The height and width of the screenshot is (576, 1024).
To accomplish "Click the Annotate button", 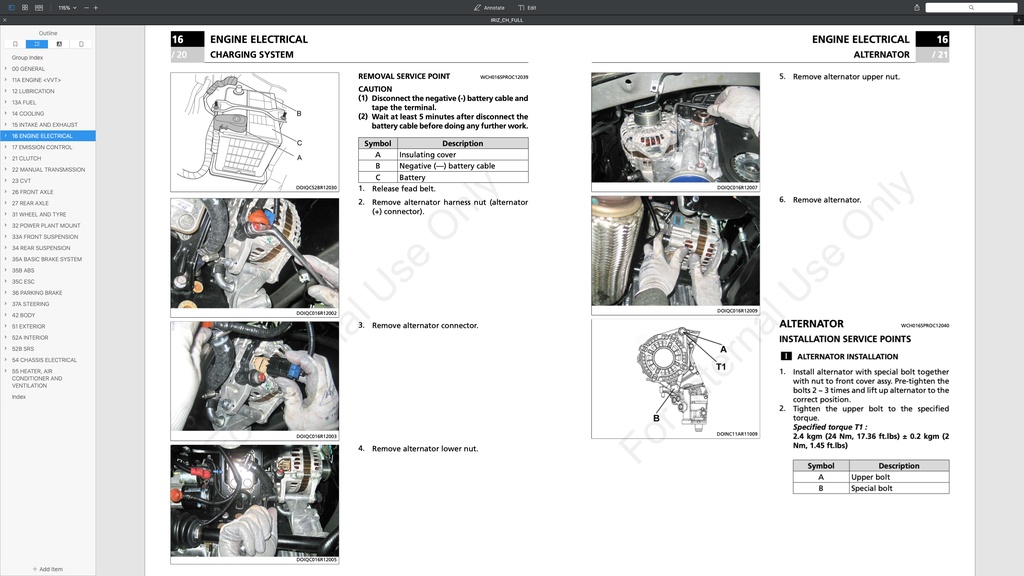I will coord(488,7).
